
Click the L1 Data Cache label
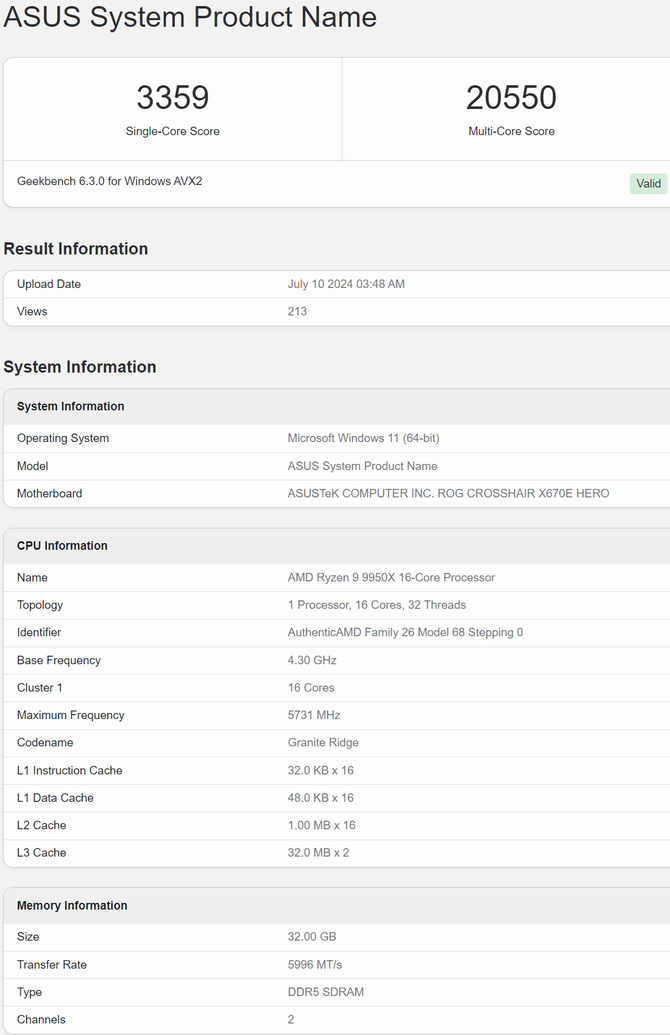(x=55, y=798)
